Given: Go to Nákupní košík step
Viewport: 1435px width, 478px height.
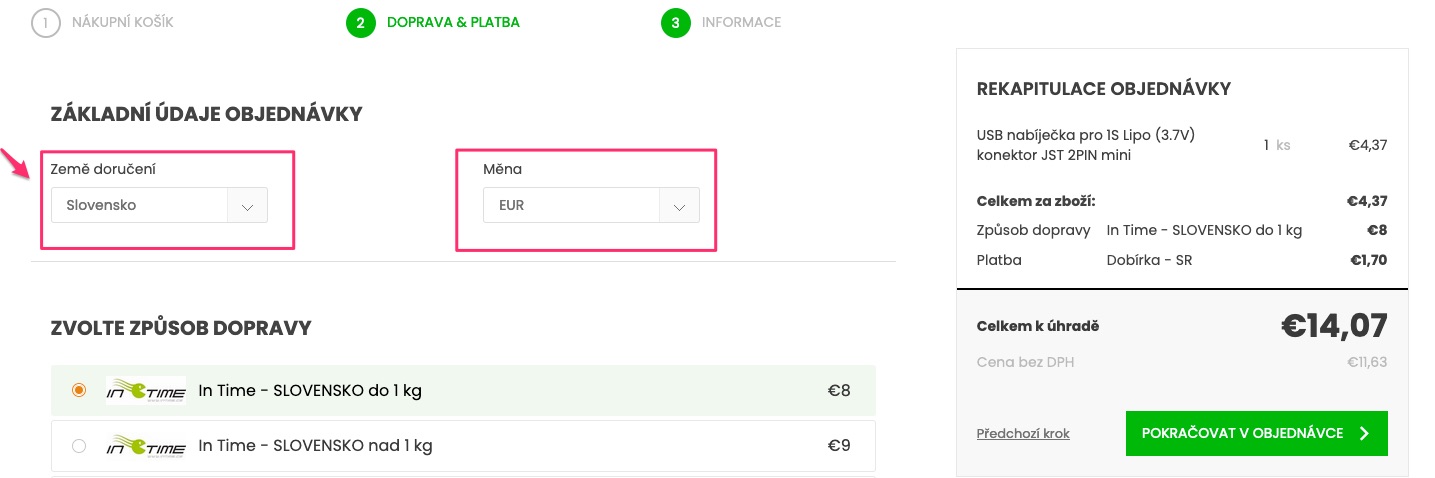Looking at the screenshot, I should (x=123, y=22).
